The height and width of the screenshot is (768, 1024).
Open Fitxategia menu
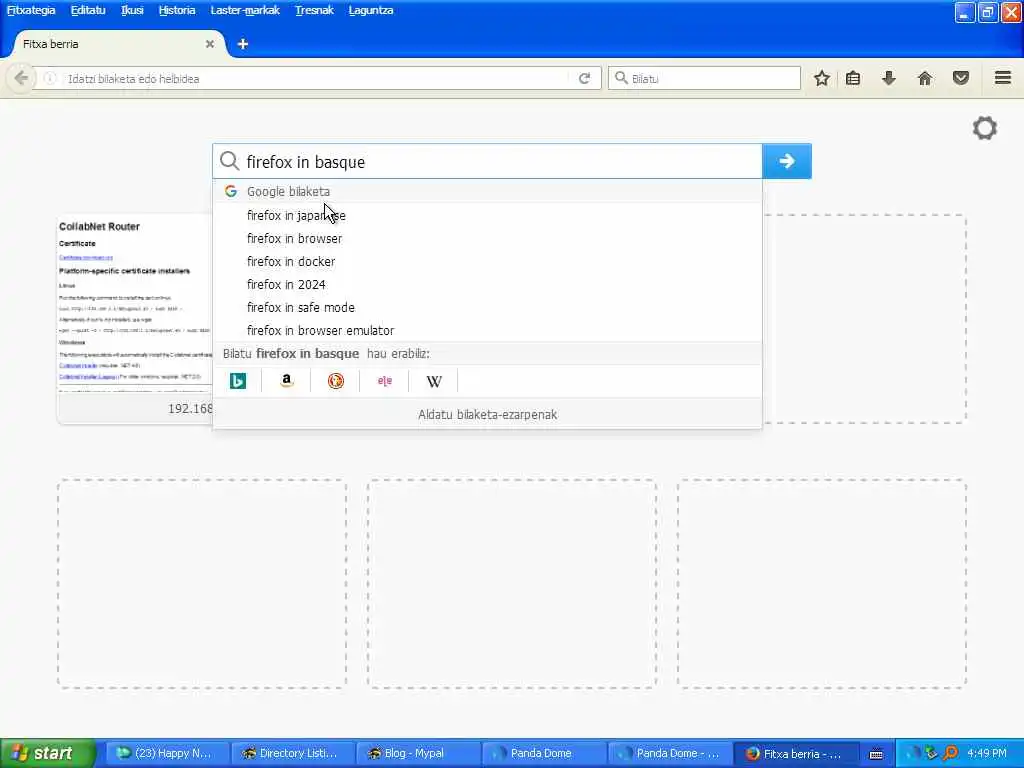tap(31, 10)
